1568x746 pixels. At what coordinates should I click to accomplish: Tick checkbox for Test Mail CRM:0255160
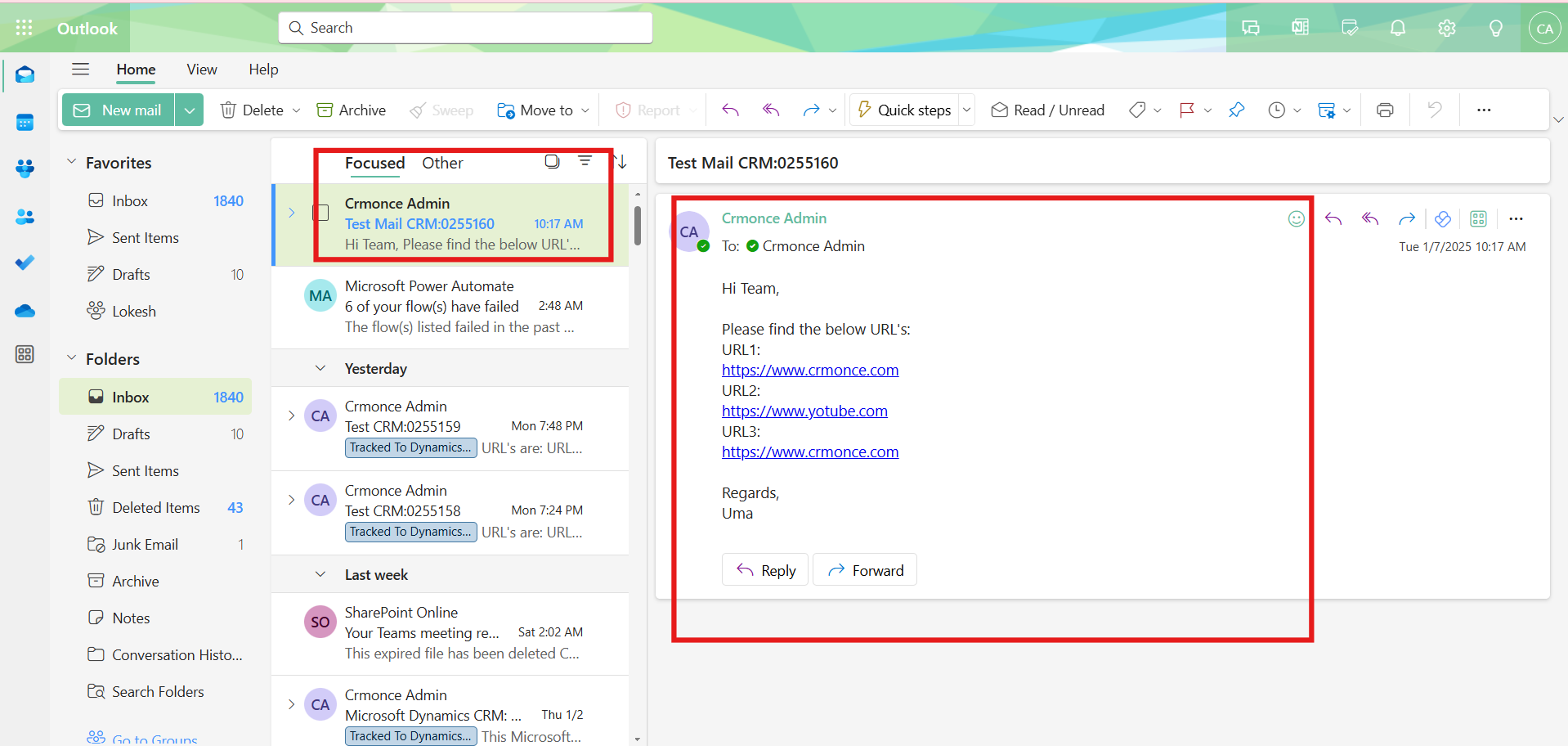coord(321,213)
